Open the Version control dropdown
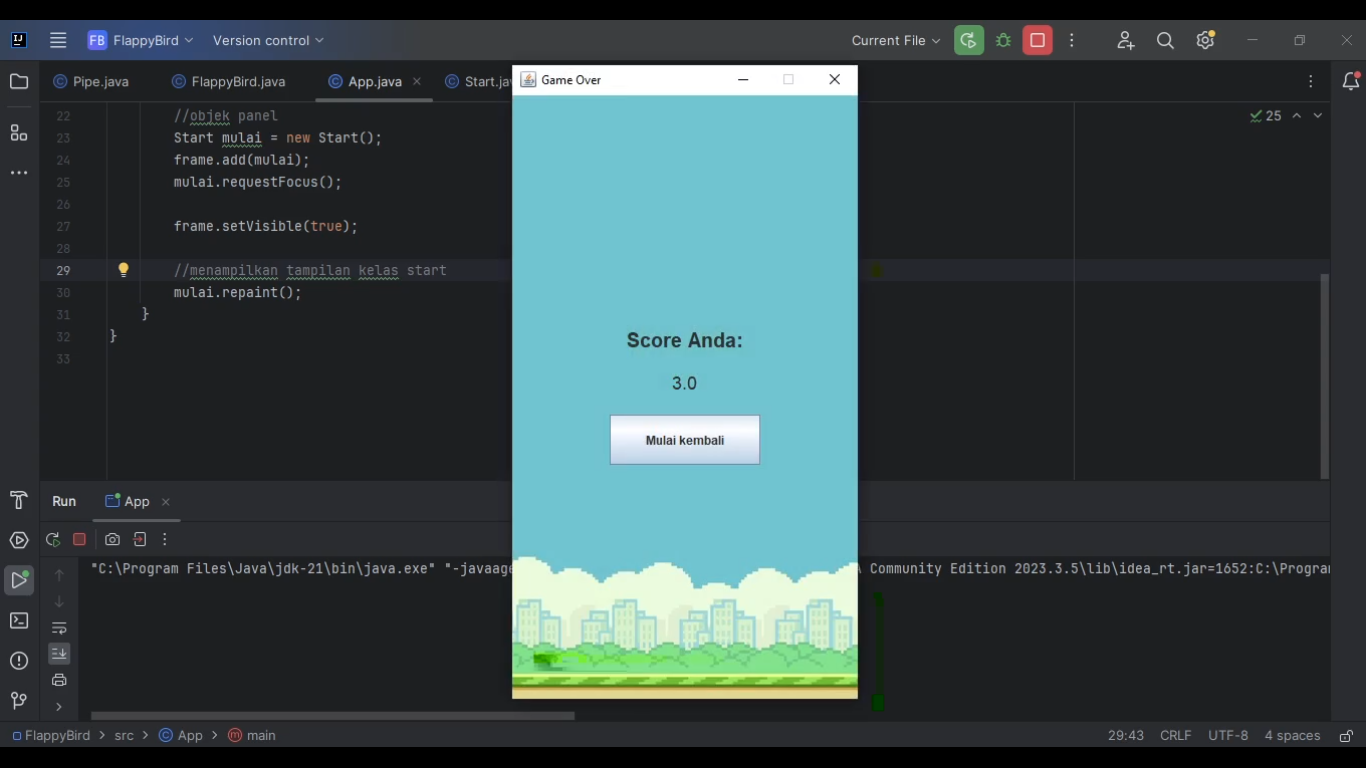 pyautogui.click(x=268, y=41)
